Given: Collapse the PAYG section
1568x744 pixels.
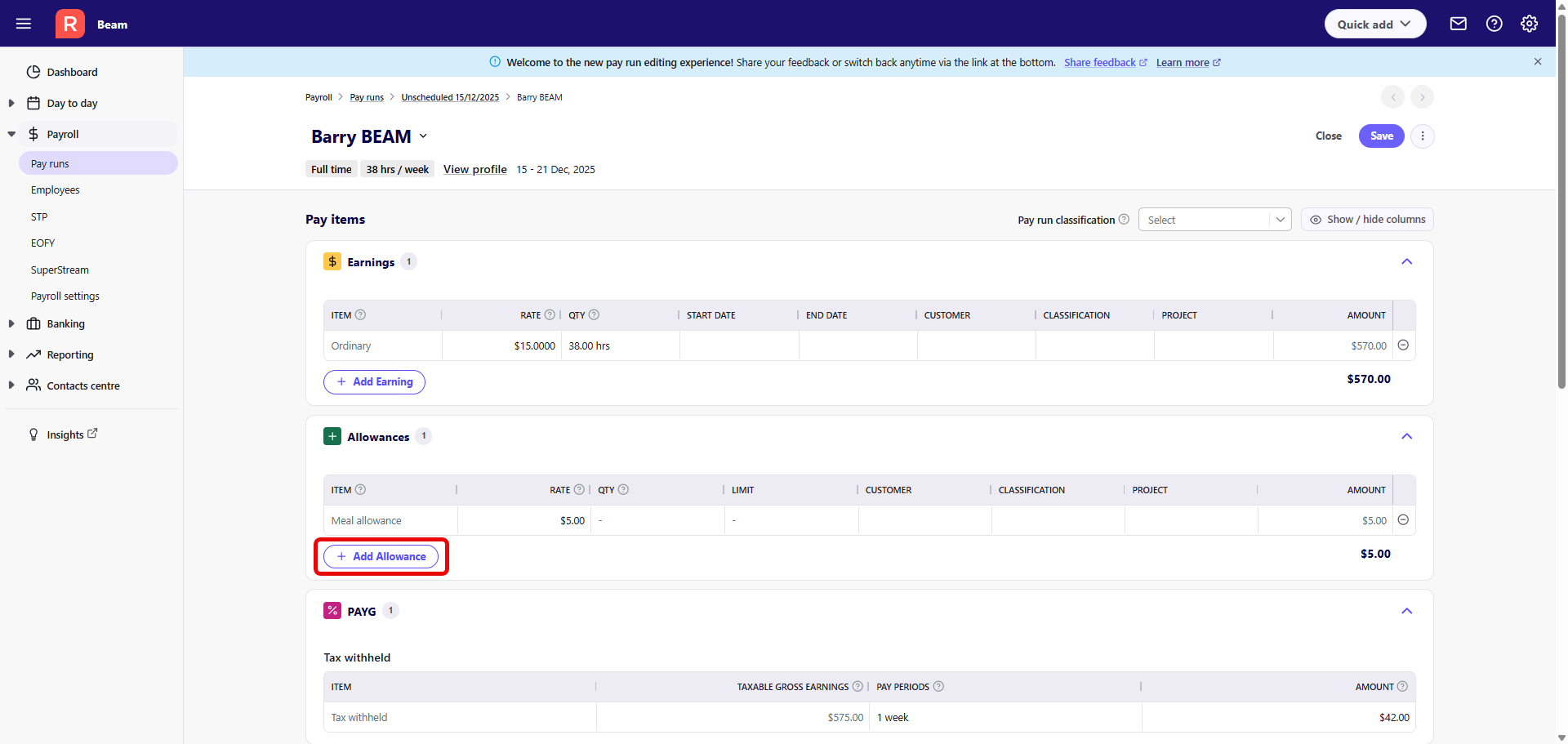Looking at the screenshot, I should coord(1406,611).
